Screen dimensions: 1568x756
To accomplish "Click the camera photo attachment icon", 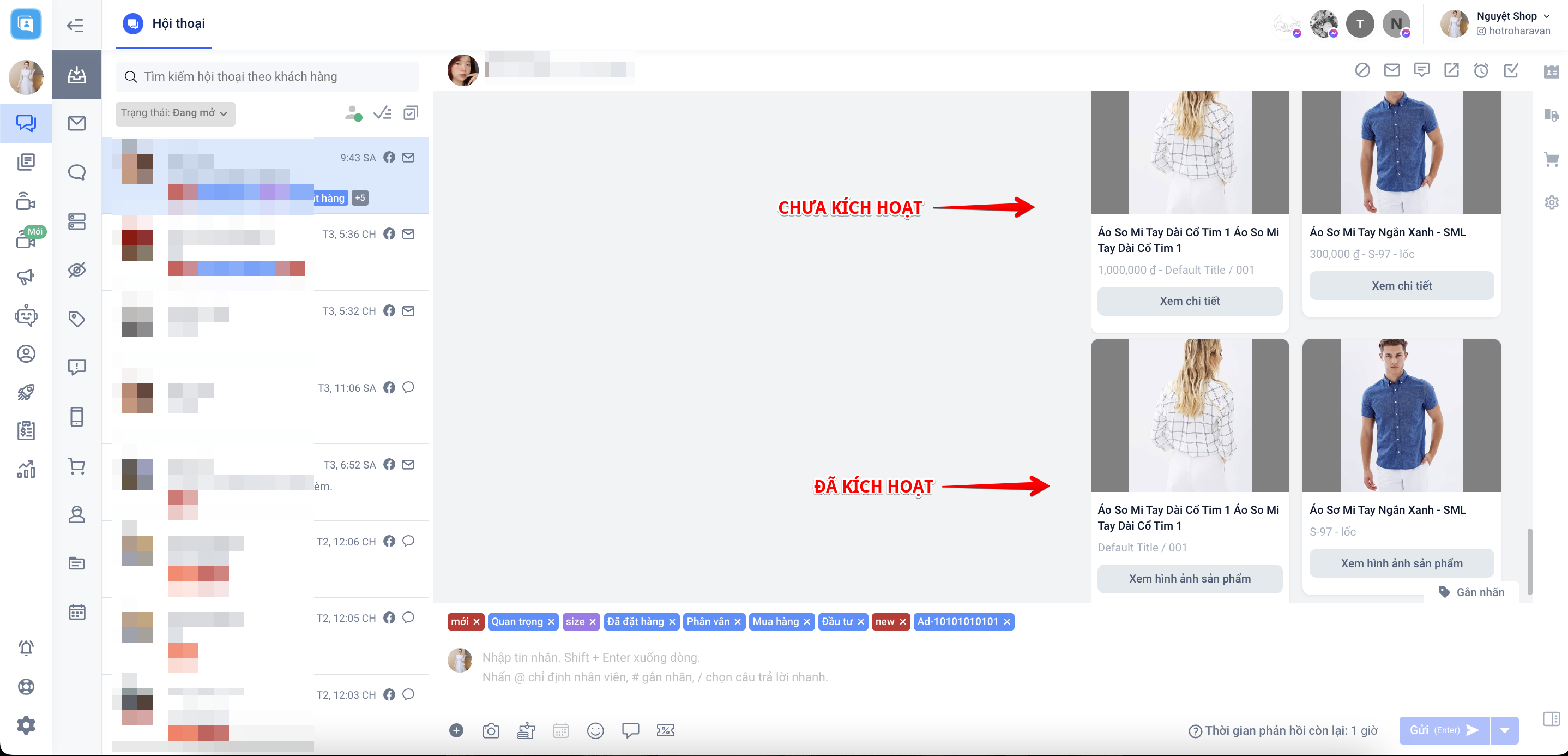I will click(x=491, y=730).
